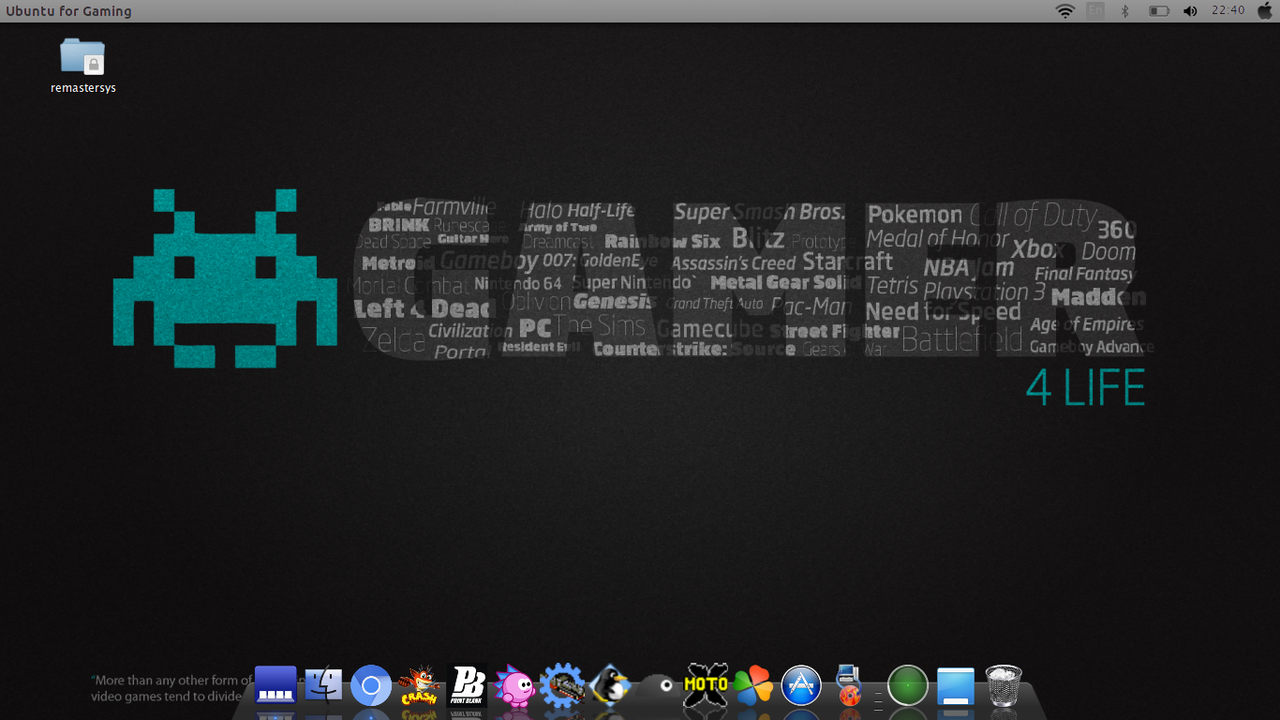Open the blue App Store style icon
1280x720 pixels.
[x=801, y=686]
